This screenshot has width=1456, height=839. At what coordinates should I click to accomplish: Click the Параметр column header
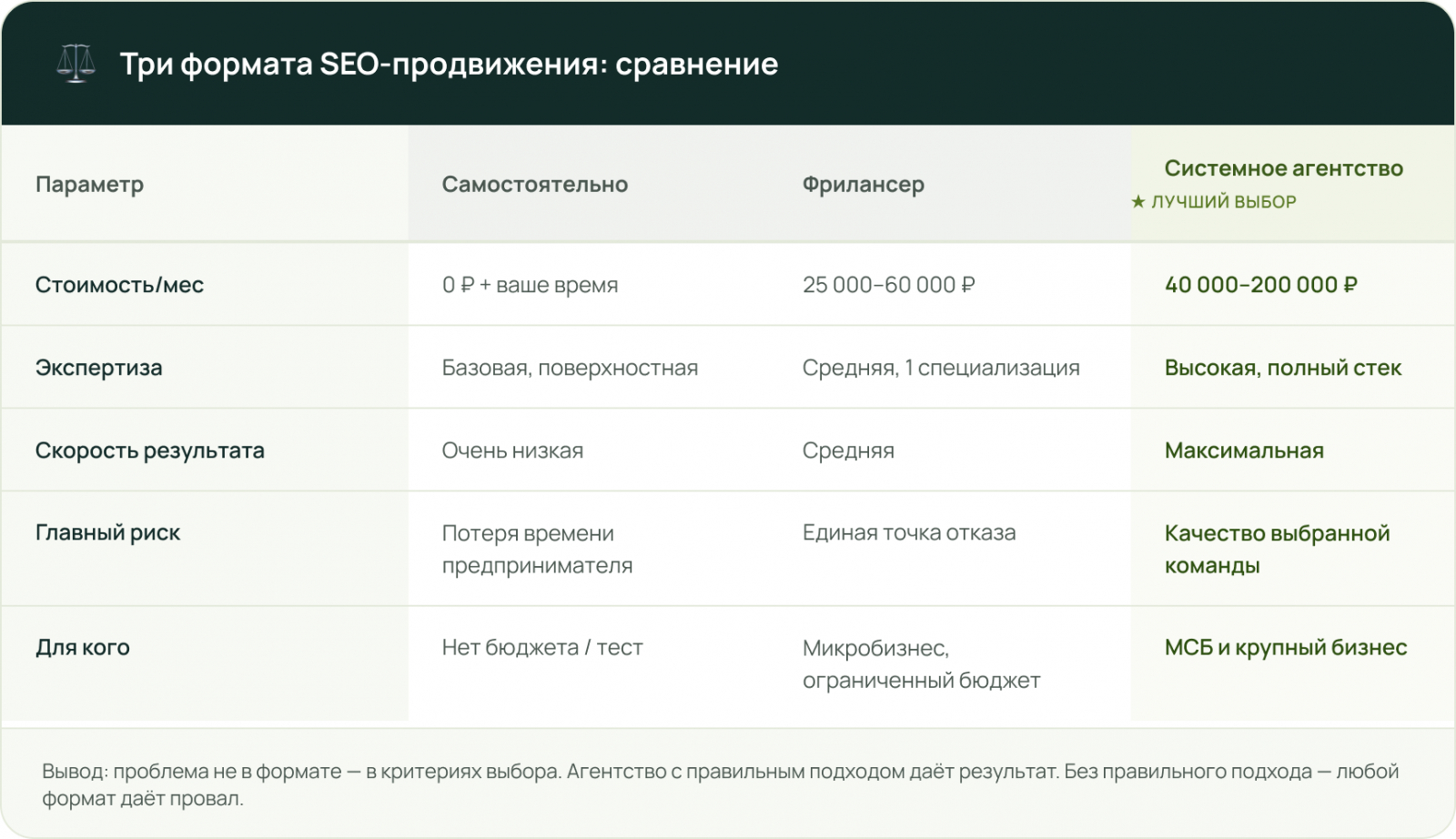tap(89, 185)
